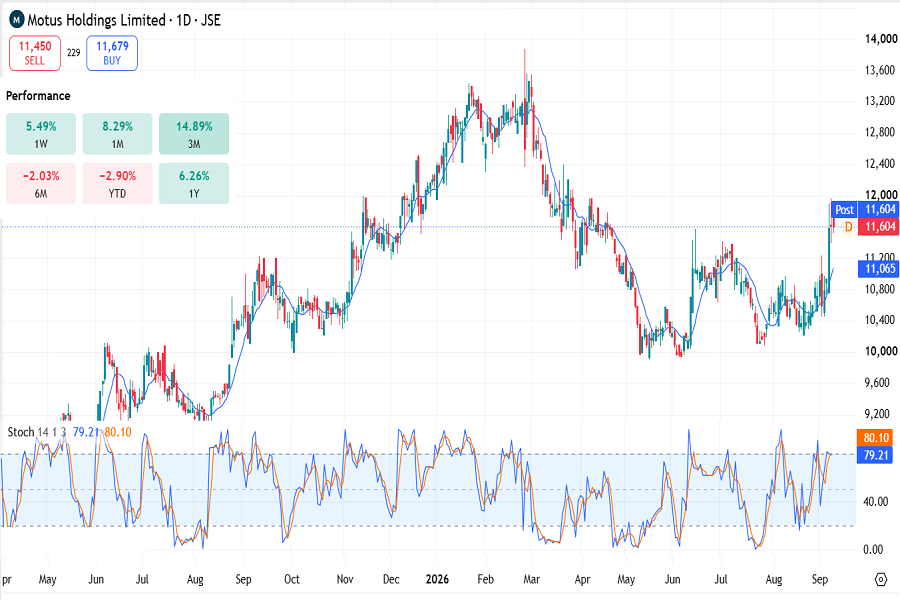Click the Feb label on time axis
The image size is (900, 600).
point(486,579)
